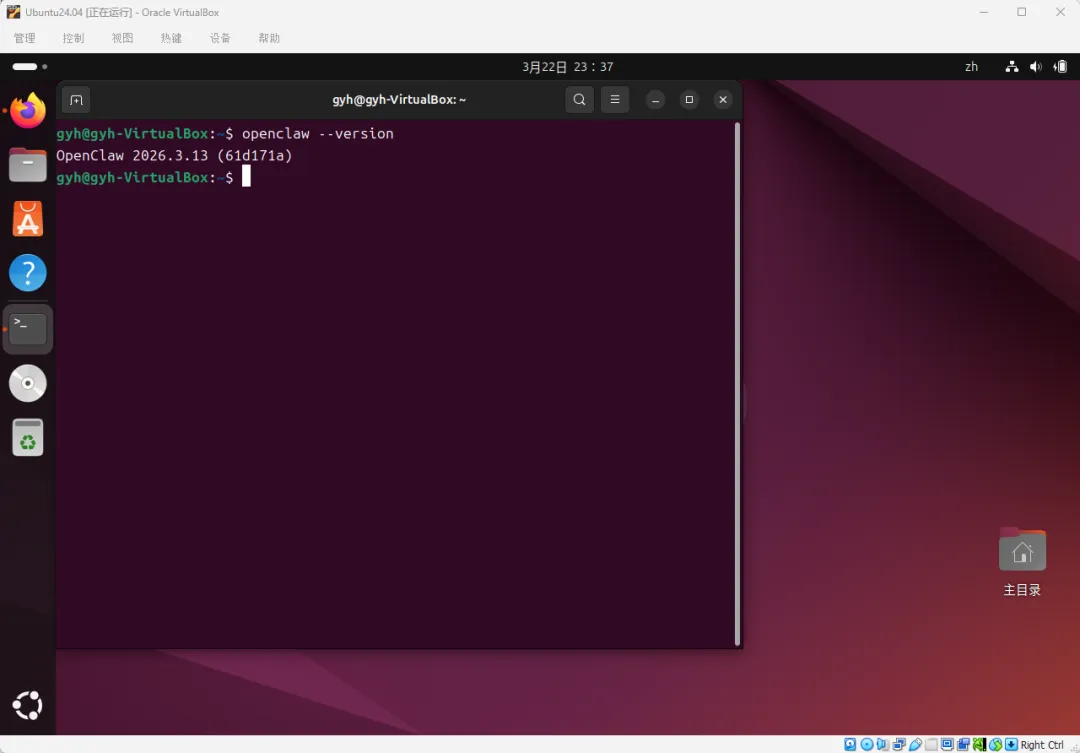The height and width of the screenshot is (753, 1080).
Task: Launch Ubuntu App Center from the dock
Action: tap(28, 219)
